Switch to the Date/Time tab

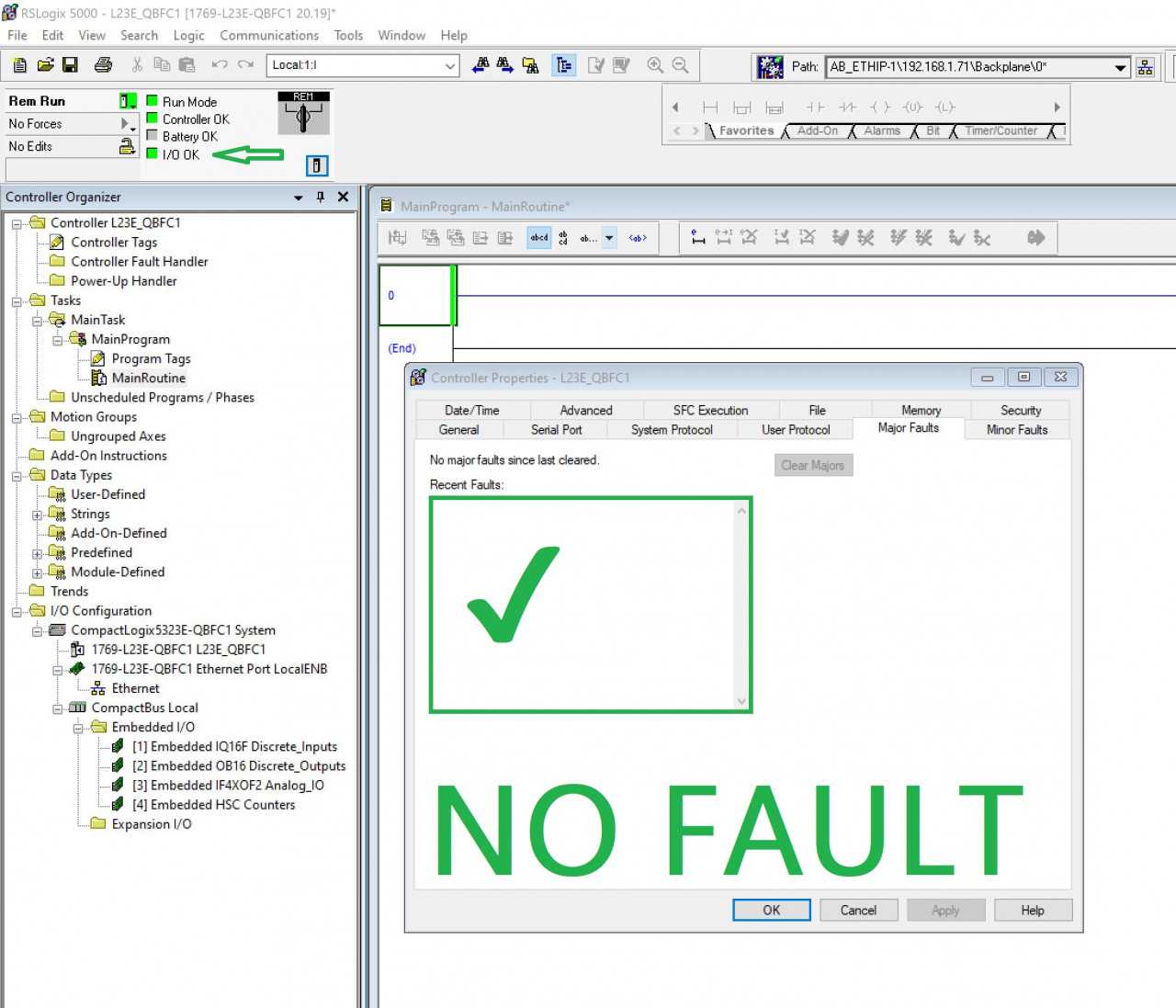[x=472, y=410]
